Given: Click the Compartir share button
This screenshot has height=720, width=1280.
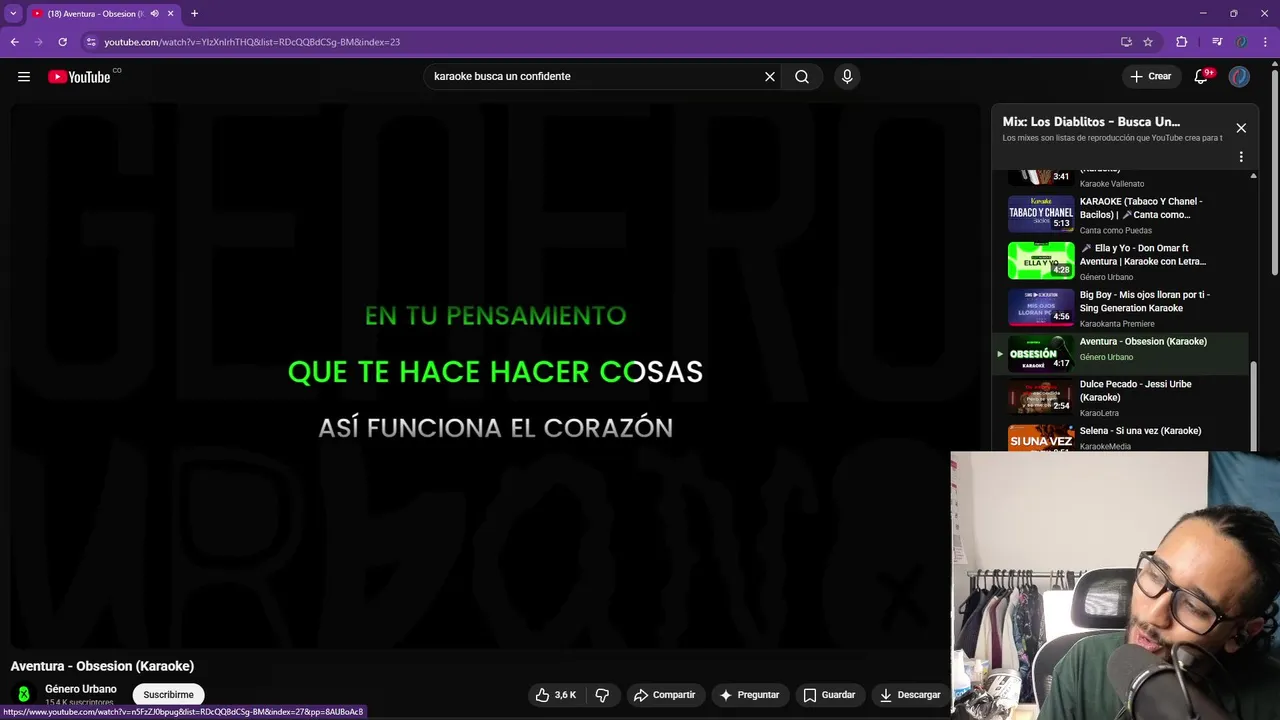Looking at the screenshot, I should tap(665, 695).
